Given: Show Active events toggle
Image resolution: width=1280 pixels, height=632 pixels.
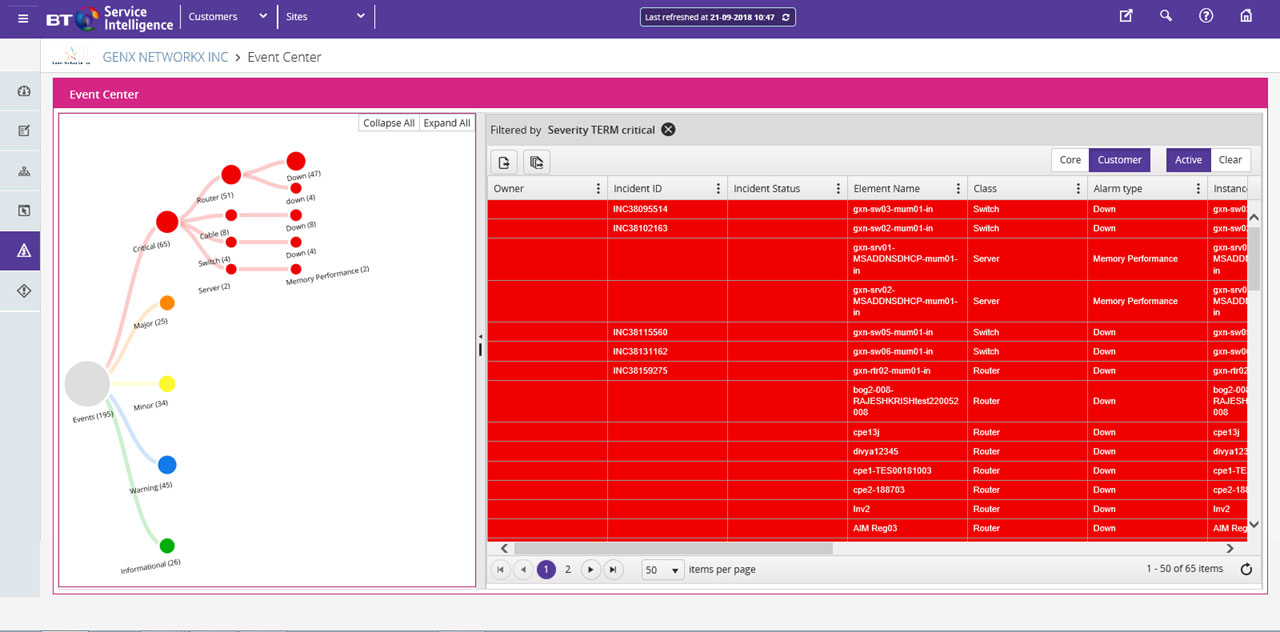Looking at the screenshot, I should pyautogui.click(x=1188, y=160).
